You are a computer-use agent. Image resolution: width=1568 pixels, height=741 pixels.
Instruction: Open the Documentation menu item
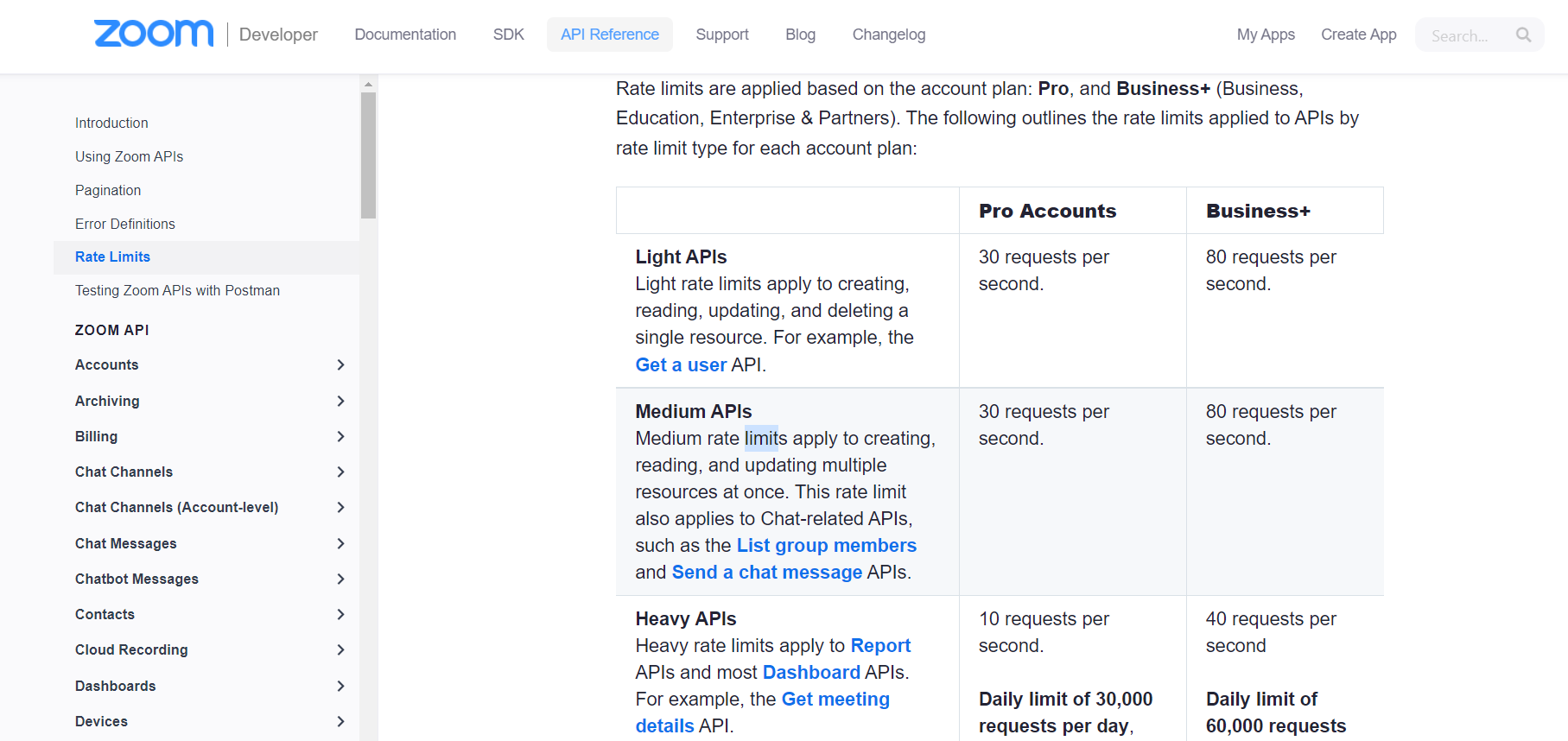click(x=405, y=35)
